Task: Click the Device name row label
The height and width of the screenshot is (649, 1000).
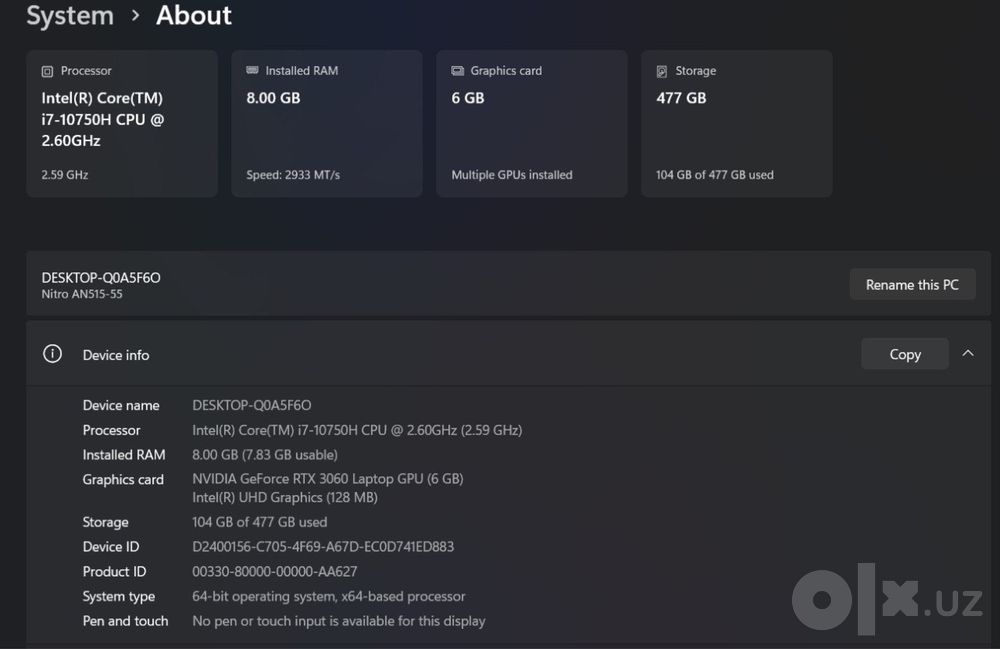Action: coord(121,405)
